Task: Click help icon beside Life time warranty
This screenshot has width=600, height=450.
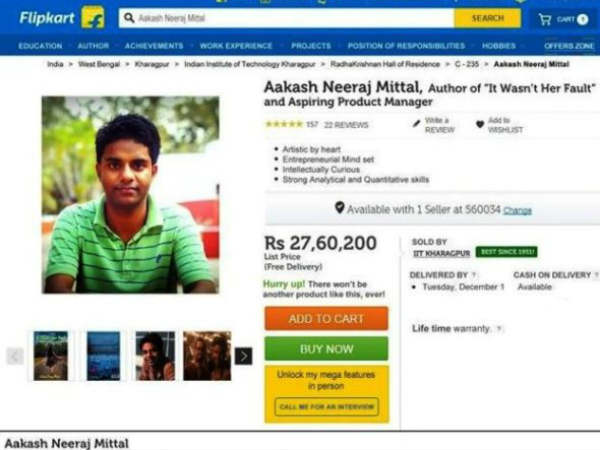Action: click(499, 328)
